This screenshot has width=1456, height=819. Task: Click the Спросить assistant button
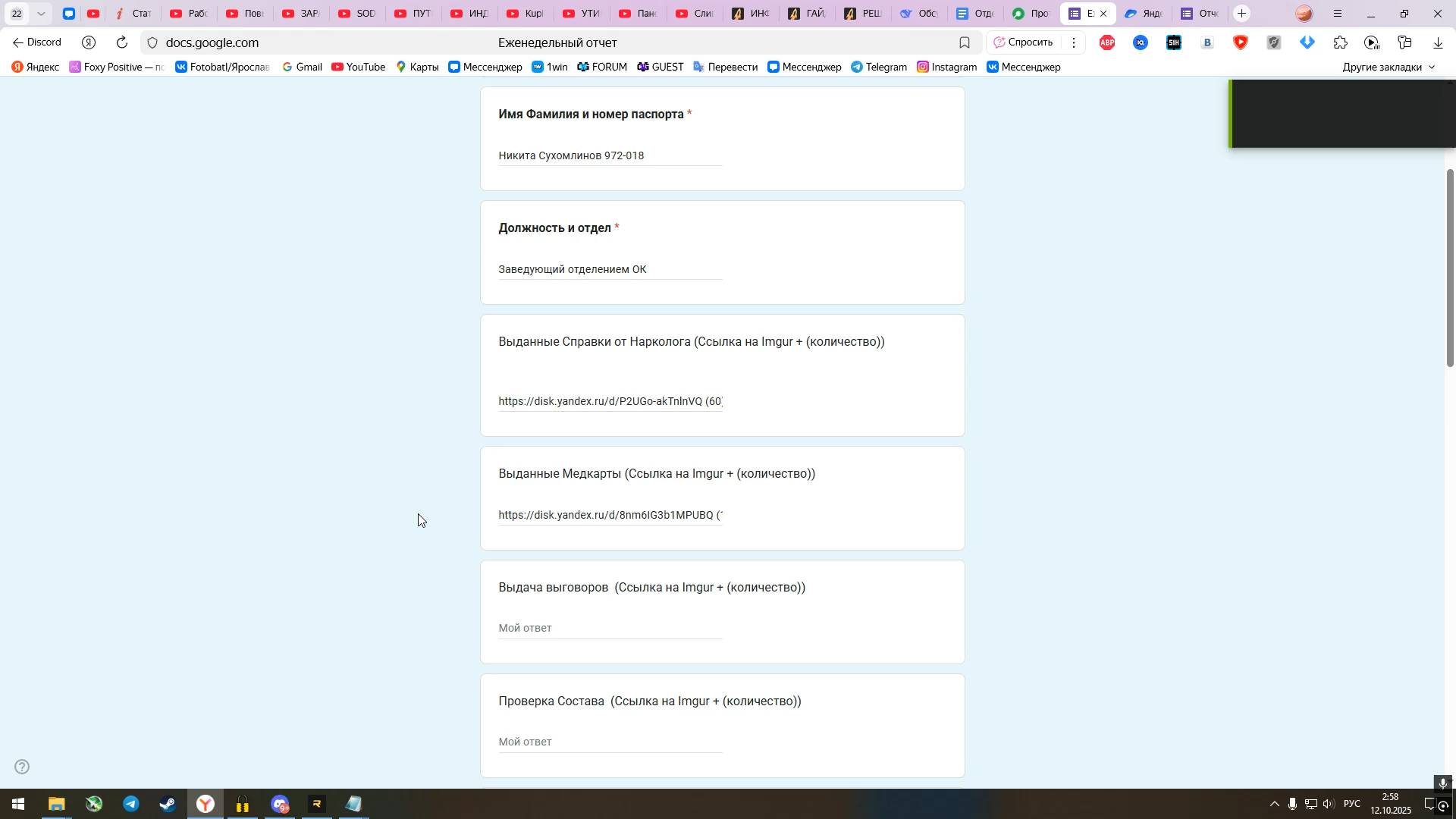(1023, 43)
